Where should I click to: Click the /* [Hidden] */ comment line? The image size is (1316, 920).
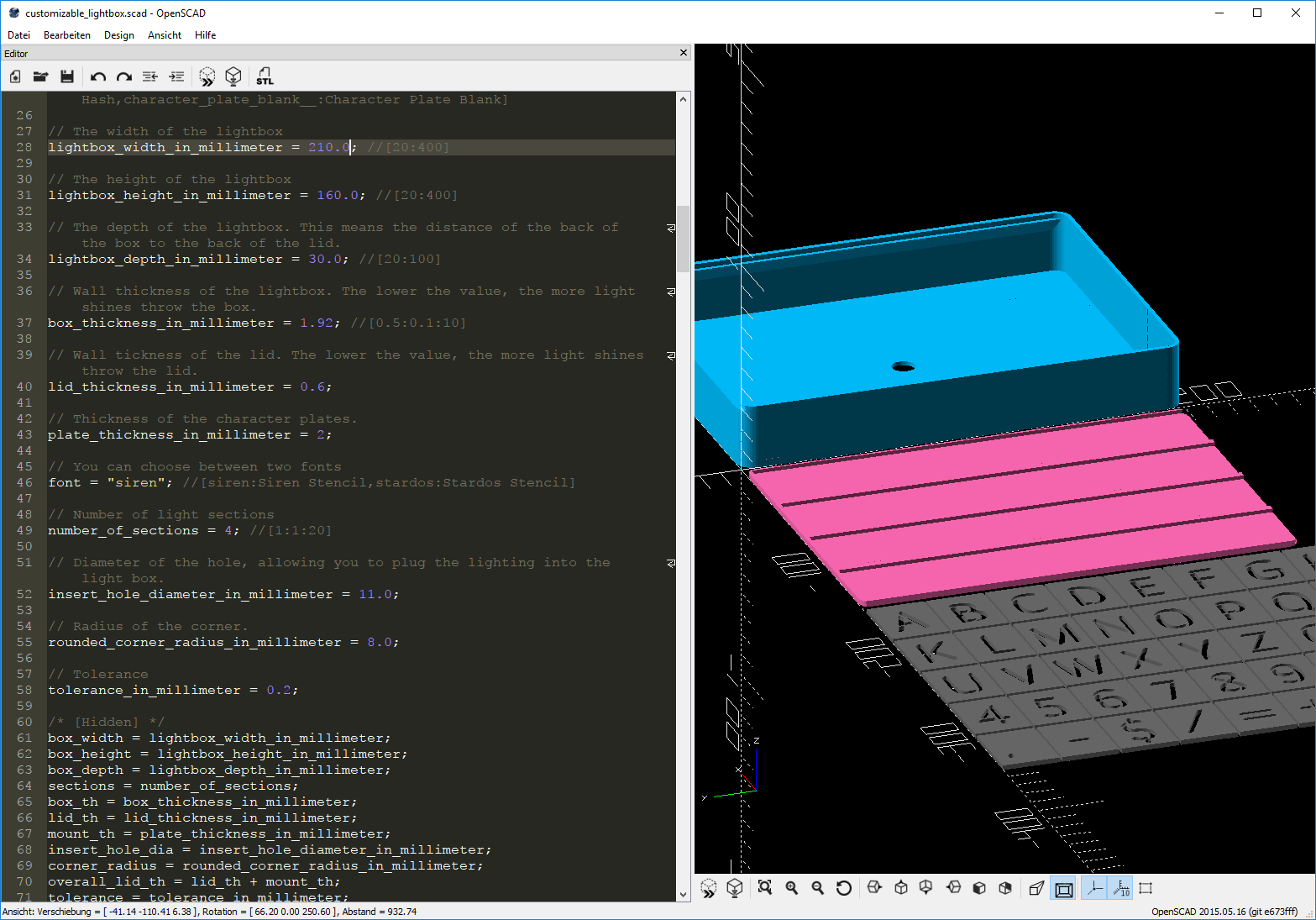(106, 722)
